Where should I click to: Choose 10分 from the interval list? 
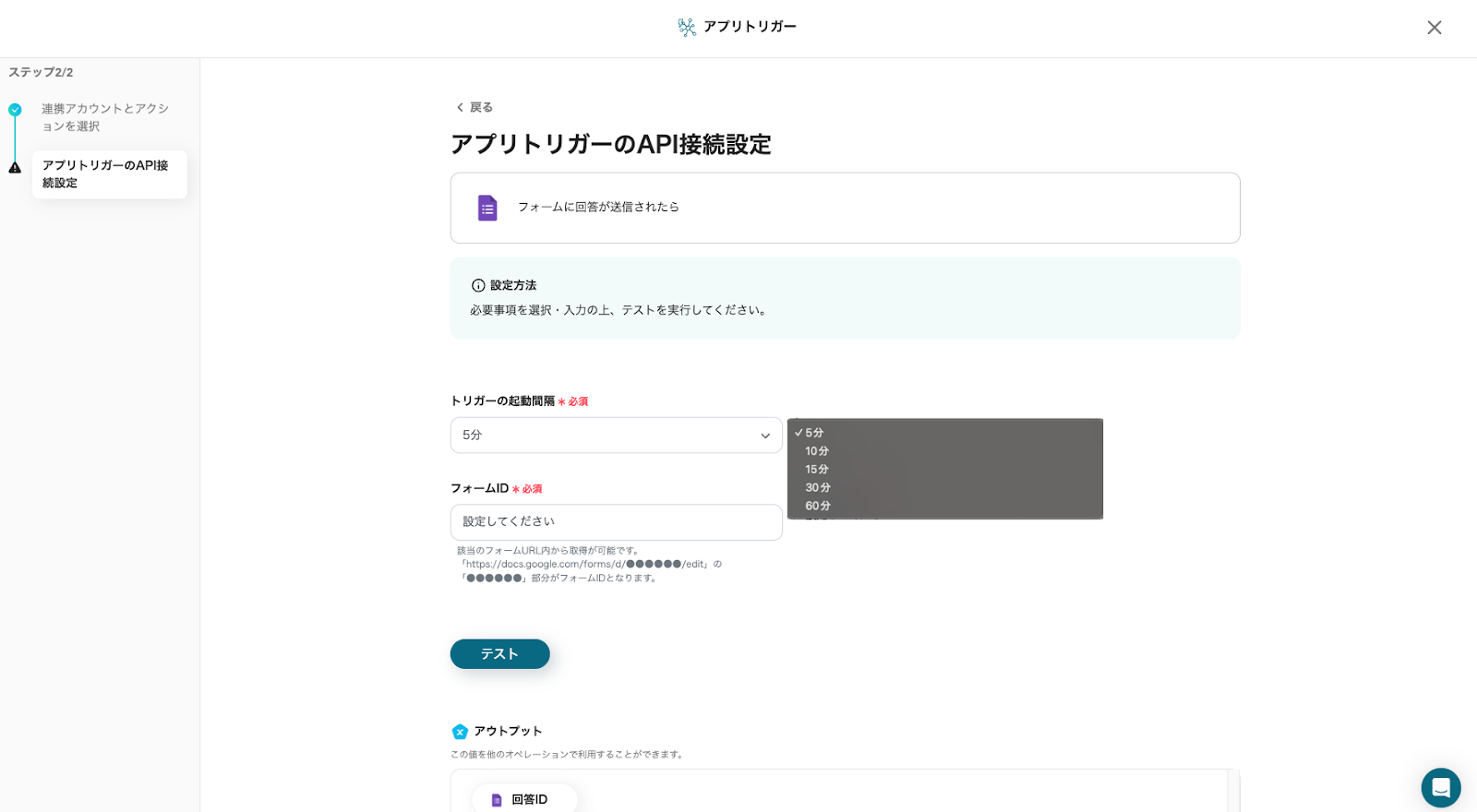pos(817,451)
